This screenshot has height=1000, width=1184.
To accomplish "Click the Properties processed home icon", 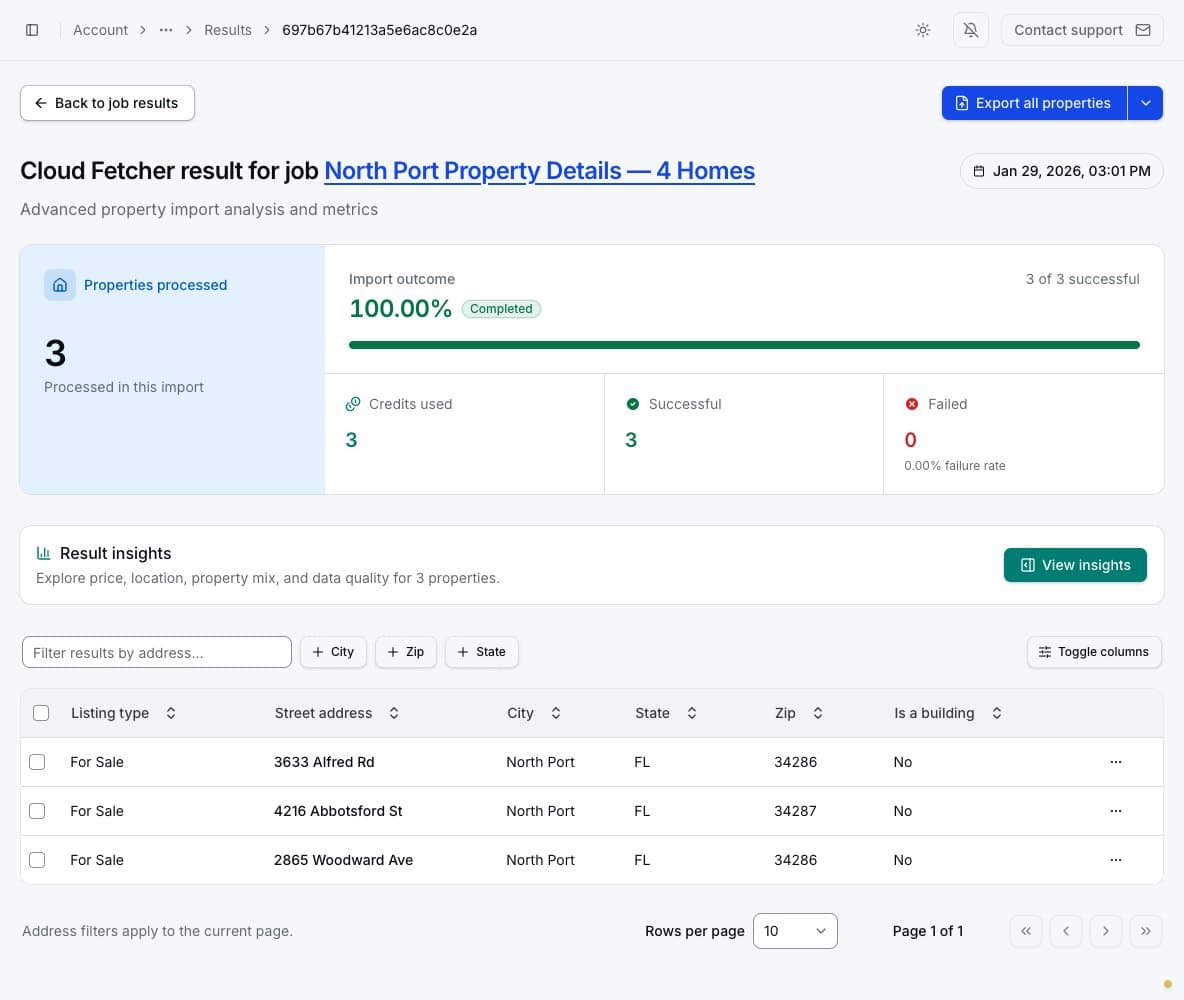I will click(x=60, y=285).
